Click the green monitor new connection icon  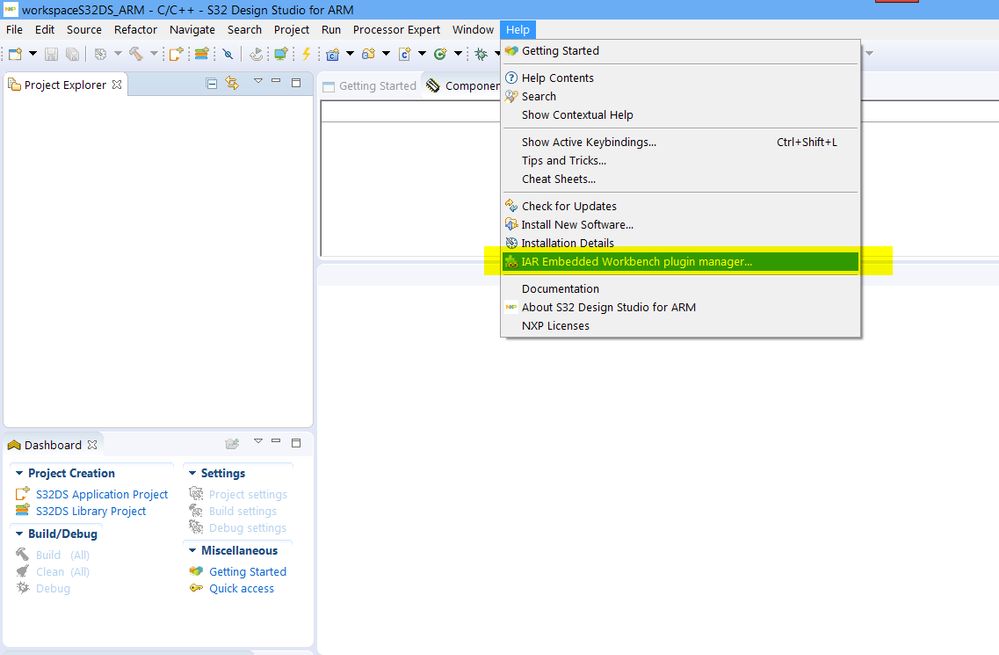pos(281,54)
